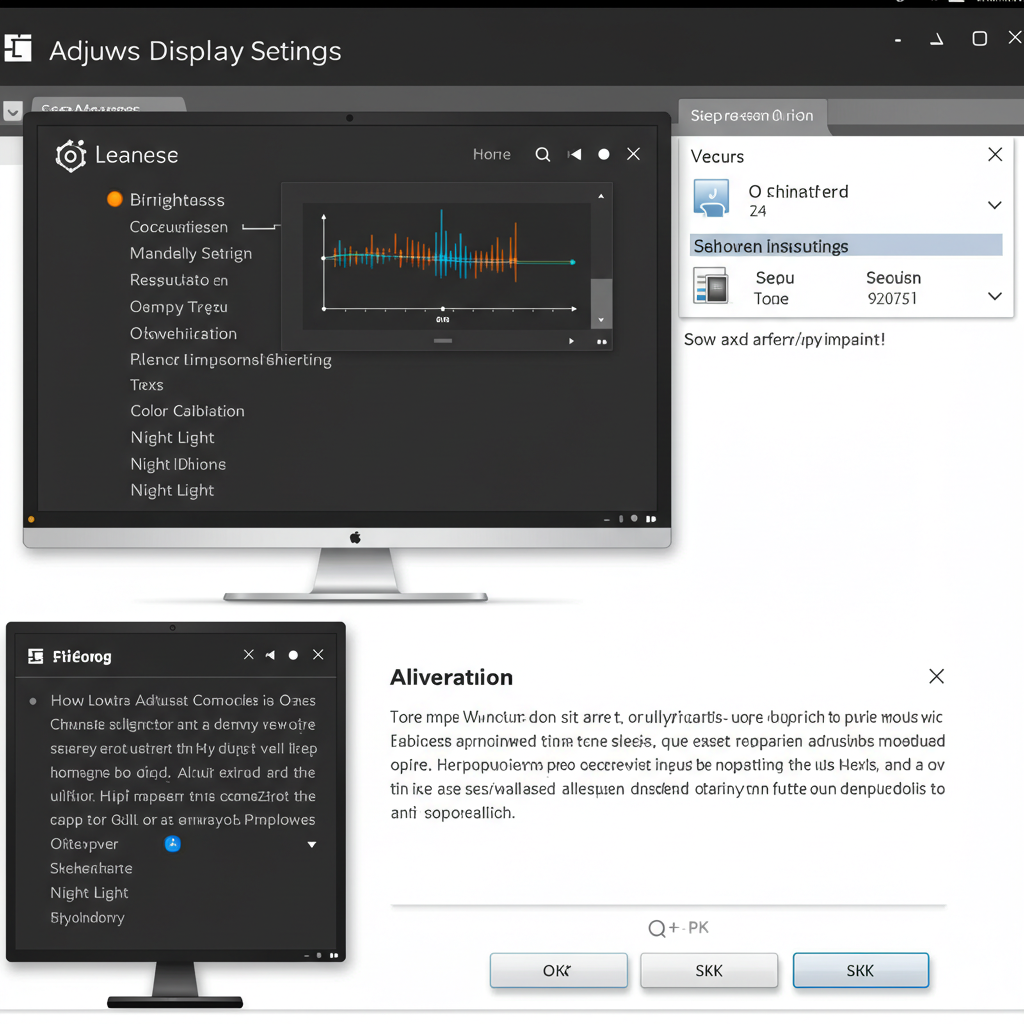Click the Aliveratiion dialog heading
1024x1024 pixels.
451,677
